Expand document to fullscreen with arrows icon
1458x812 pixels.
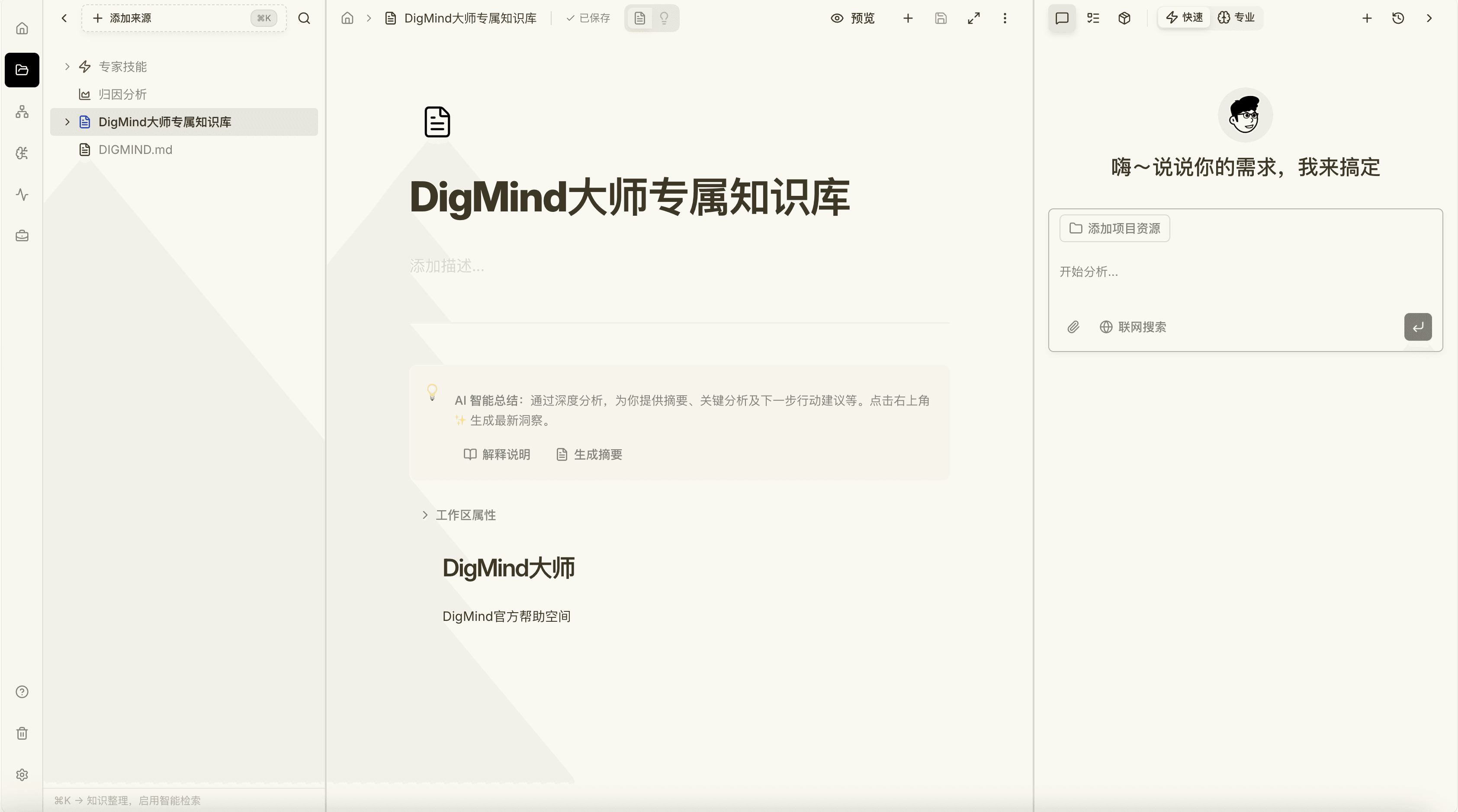(x=973, y=18)
